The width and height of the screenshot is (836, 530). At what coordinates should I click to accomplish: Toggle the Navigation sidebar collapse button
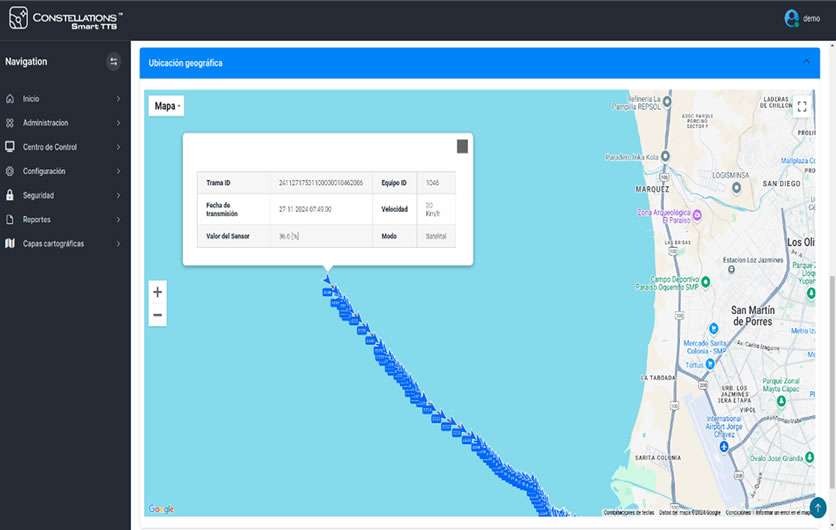pyautogui.click(x=114, y=62)
